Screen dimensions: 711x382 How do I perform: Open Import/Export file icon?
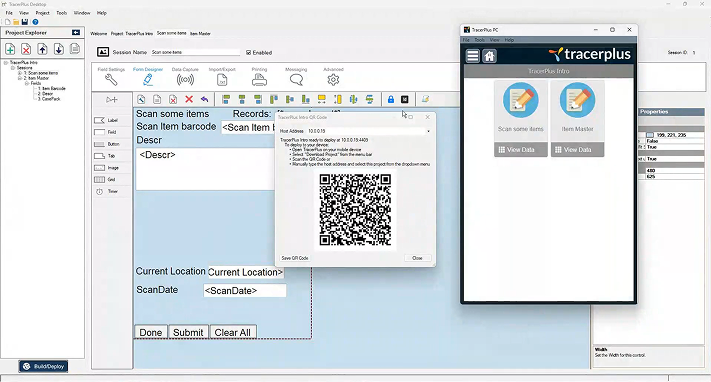coord(222,80)
